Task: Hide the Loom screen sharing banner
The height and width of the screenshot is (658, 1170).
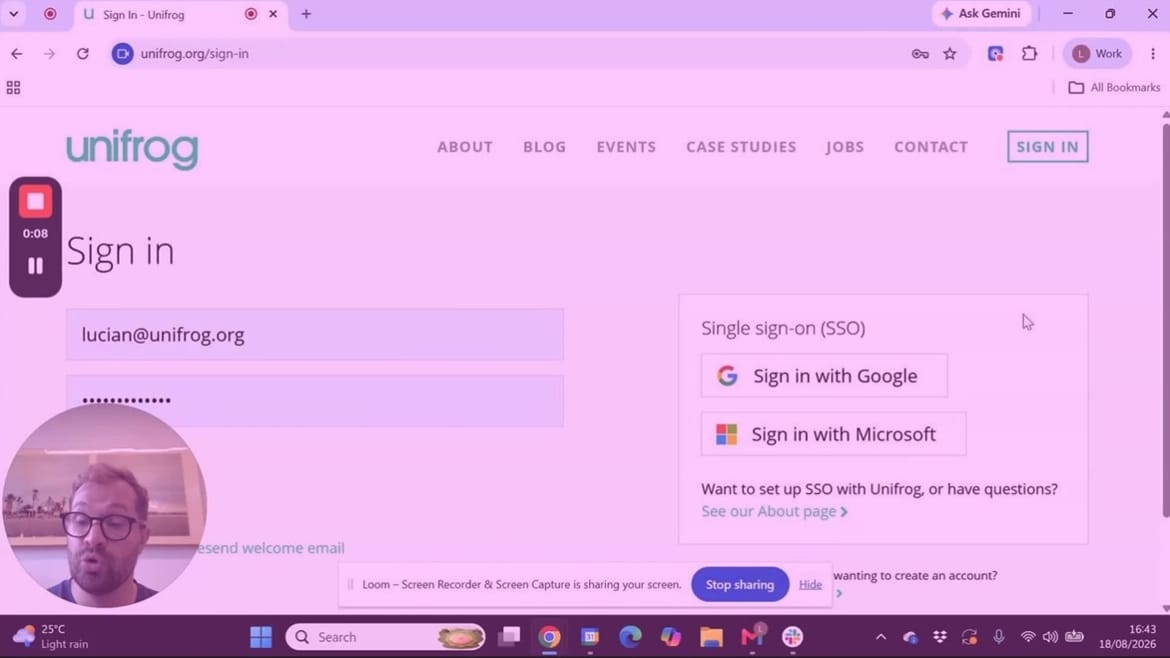Action: pos(810,584)
